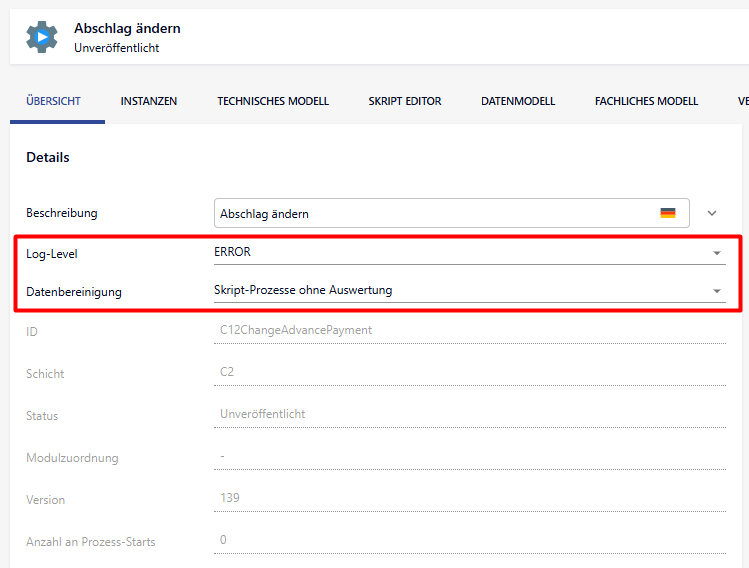Go to the Technisches Modell tab
Image resolution: width=749 pixels, height=568 pixels.
(272, 101)
